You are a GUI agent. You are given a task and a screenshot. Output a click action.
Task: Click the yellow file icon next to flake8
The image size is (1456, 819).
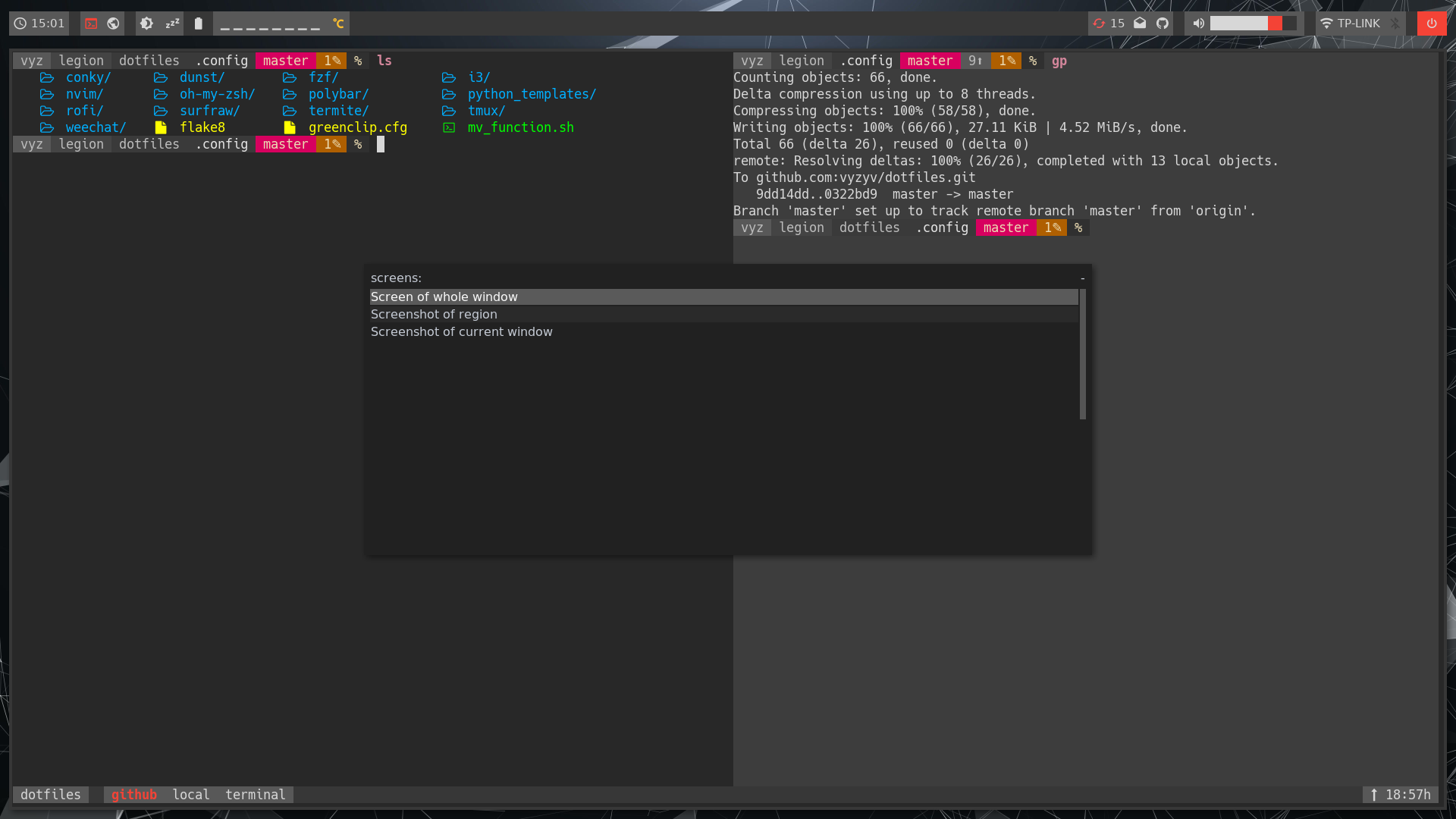(161, 127)
